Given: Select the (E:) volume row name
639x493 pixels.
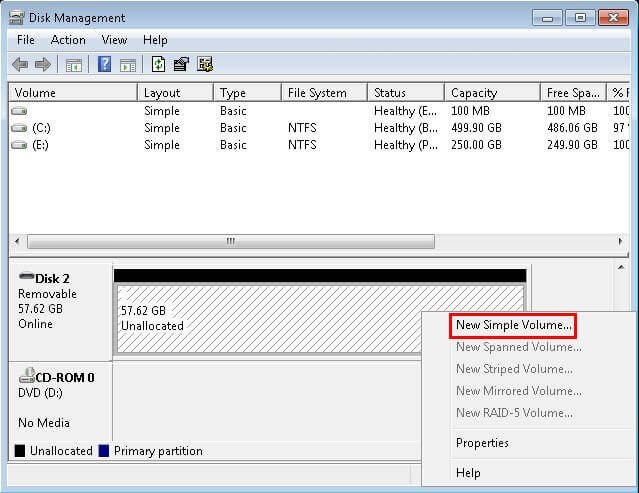Looking at the screenshot, I should [x=40, y=145].
